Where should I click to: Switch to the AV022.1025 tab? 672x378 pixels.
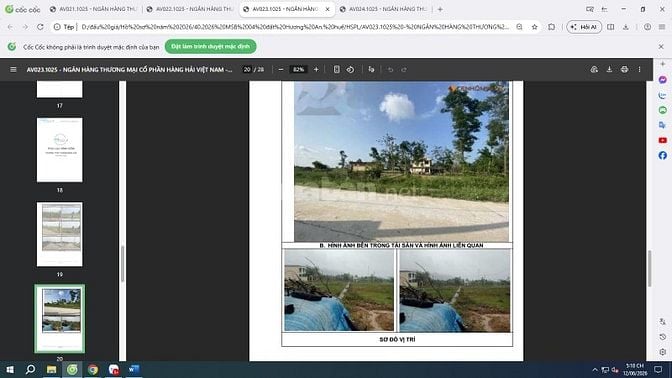191,9
